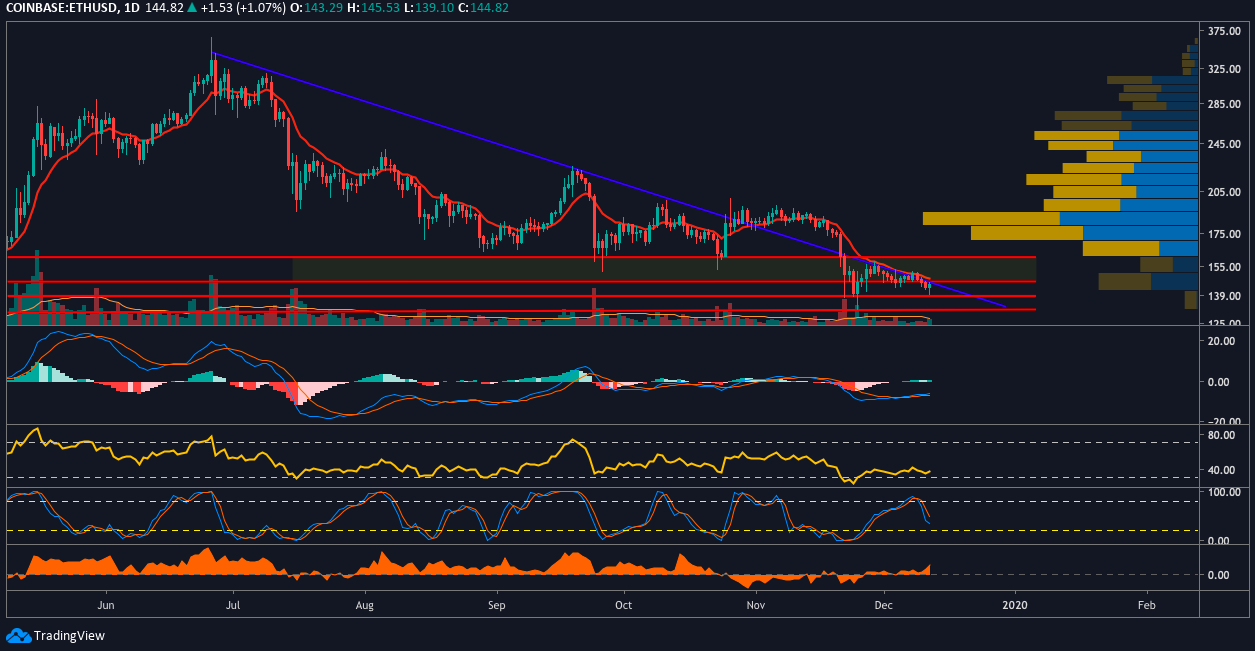Click the -20.00 MACD axis label
1255x651 pixels.
(x=1222, y=422)
